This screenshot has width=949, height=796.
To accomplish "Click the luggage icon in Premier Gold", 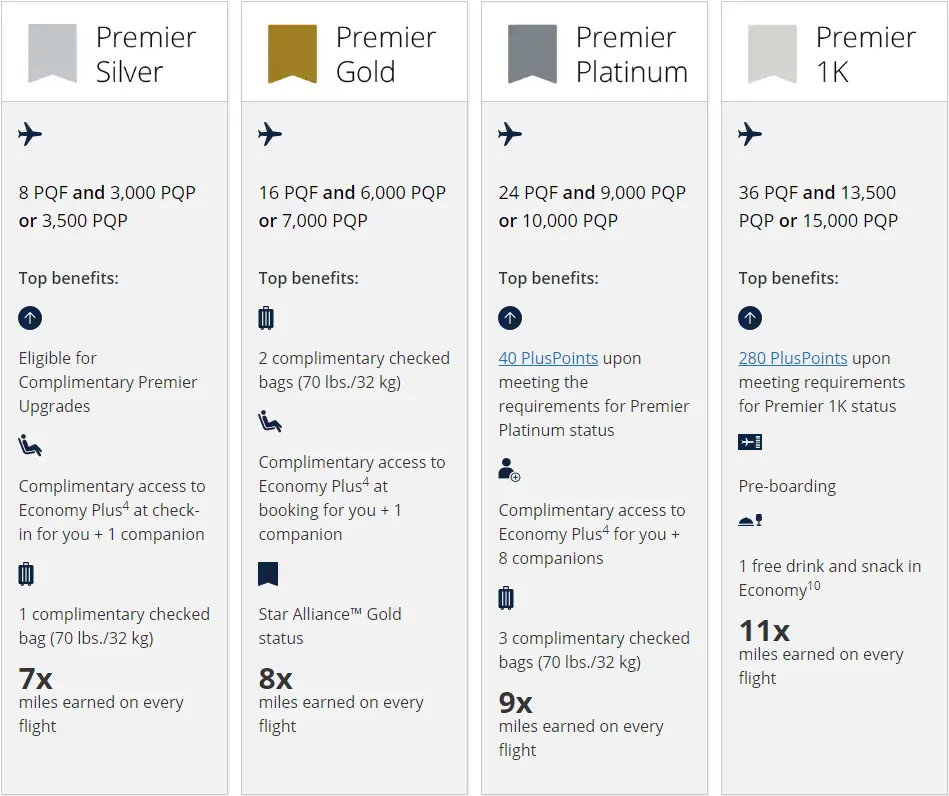I will point(266,319).
